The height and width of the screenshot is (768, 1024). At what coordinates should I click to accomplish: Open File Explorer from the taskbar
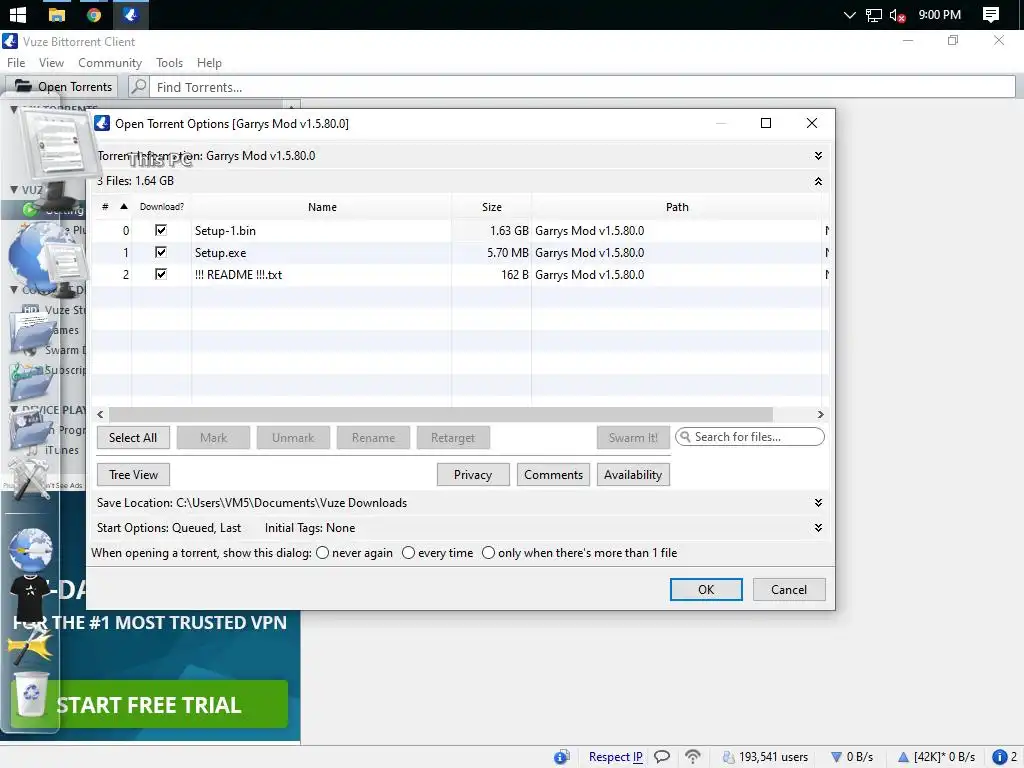(57, 14)
